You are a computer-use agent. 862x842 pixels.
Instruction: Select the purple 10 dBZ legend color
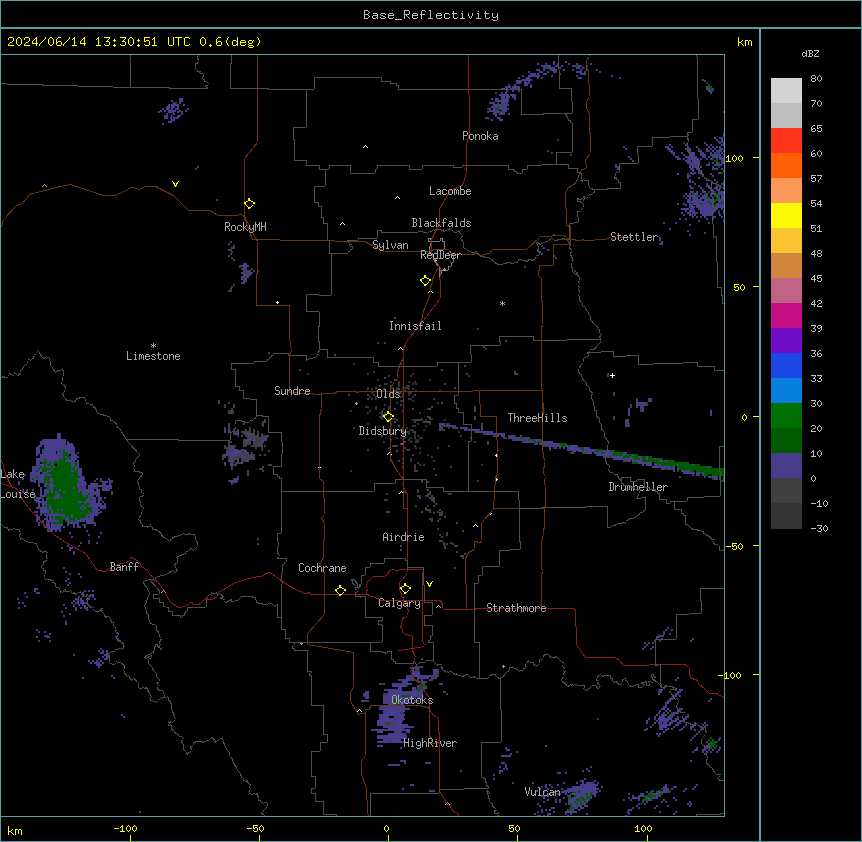786,466
